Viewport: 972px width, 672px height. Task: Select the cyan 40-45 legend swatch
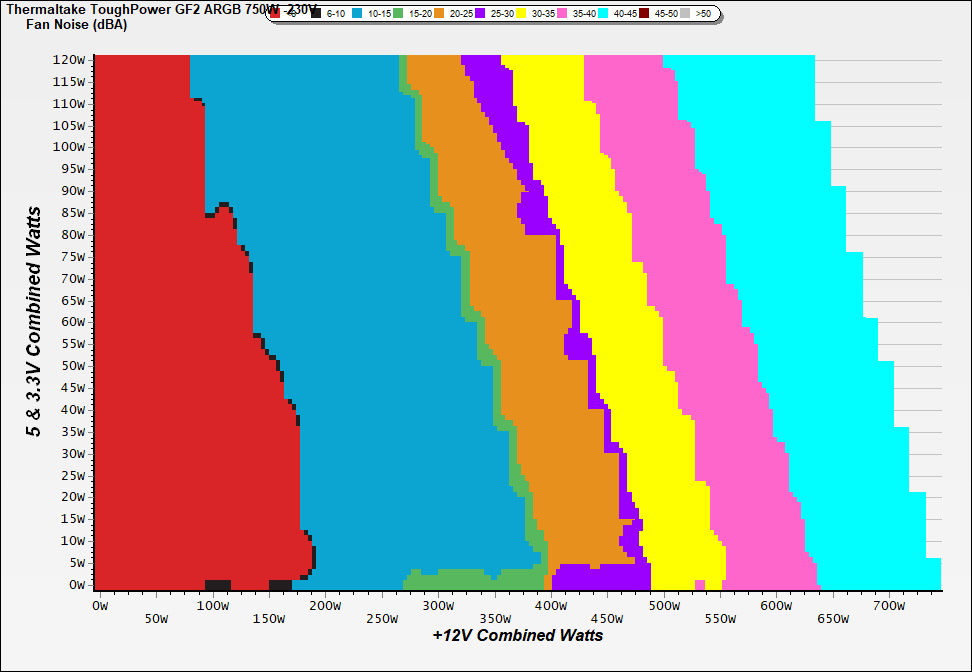click(604, 14)
